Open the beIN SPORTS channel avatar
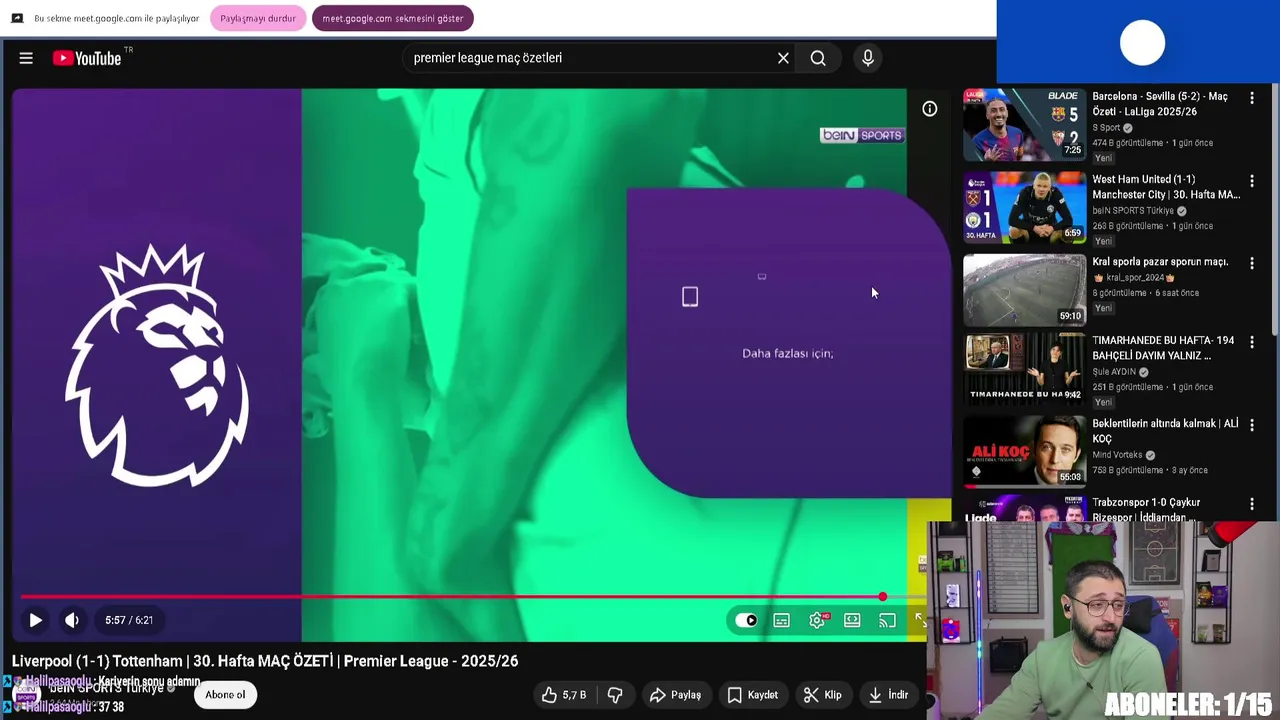The width and height of the screenshot is (1280, 720). [26, 694]
